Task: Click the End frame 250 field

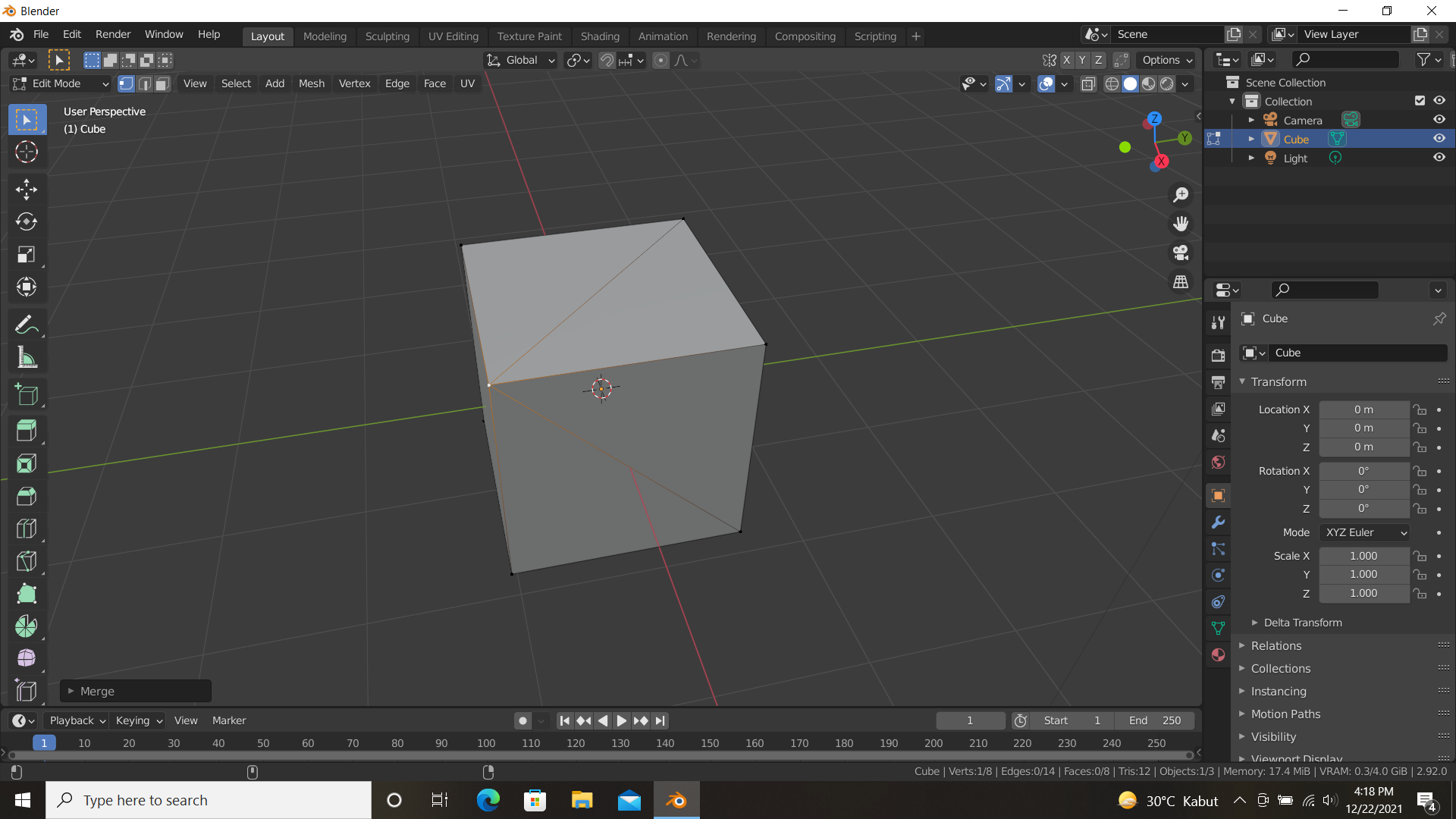Action: [x=1154, y=721]
